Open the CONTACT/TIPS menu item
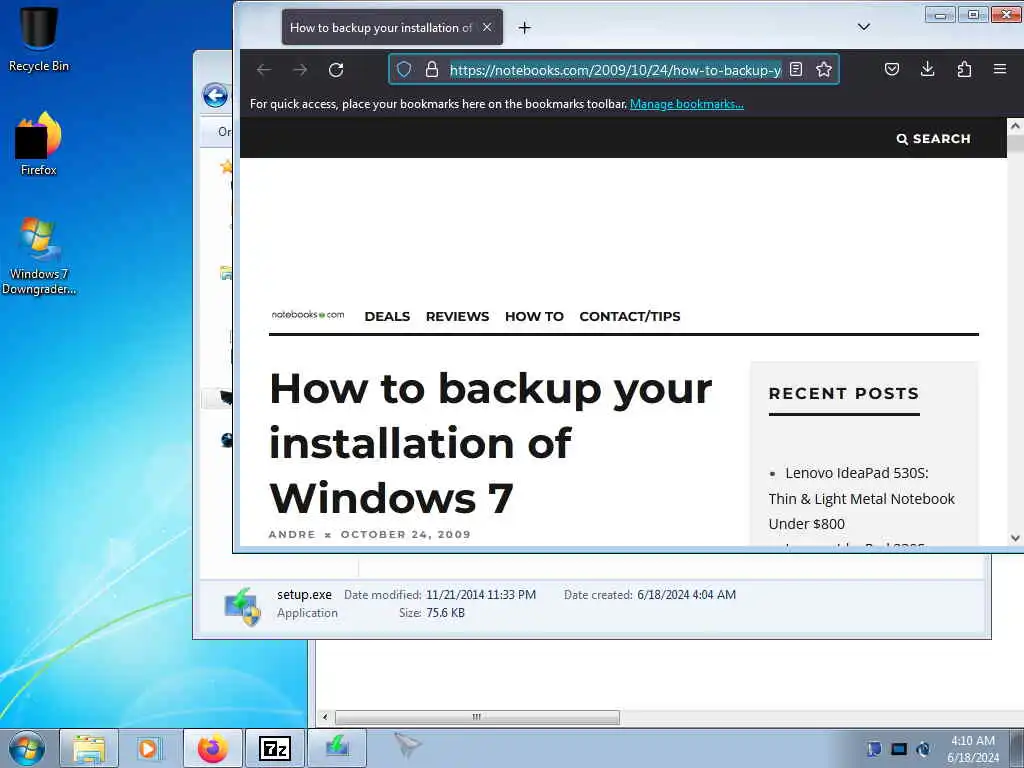The height and width of the screenshot is (768, 1024). (x=630, y=317)
